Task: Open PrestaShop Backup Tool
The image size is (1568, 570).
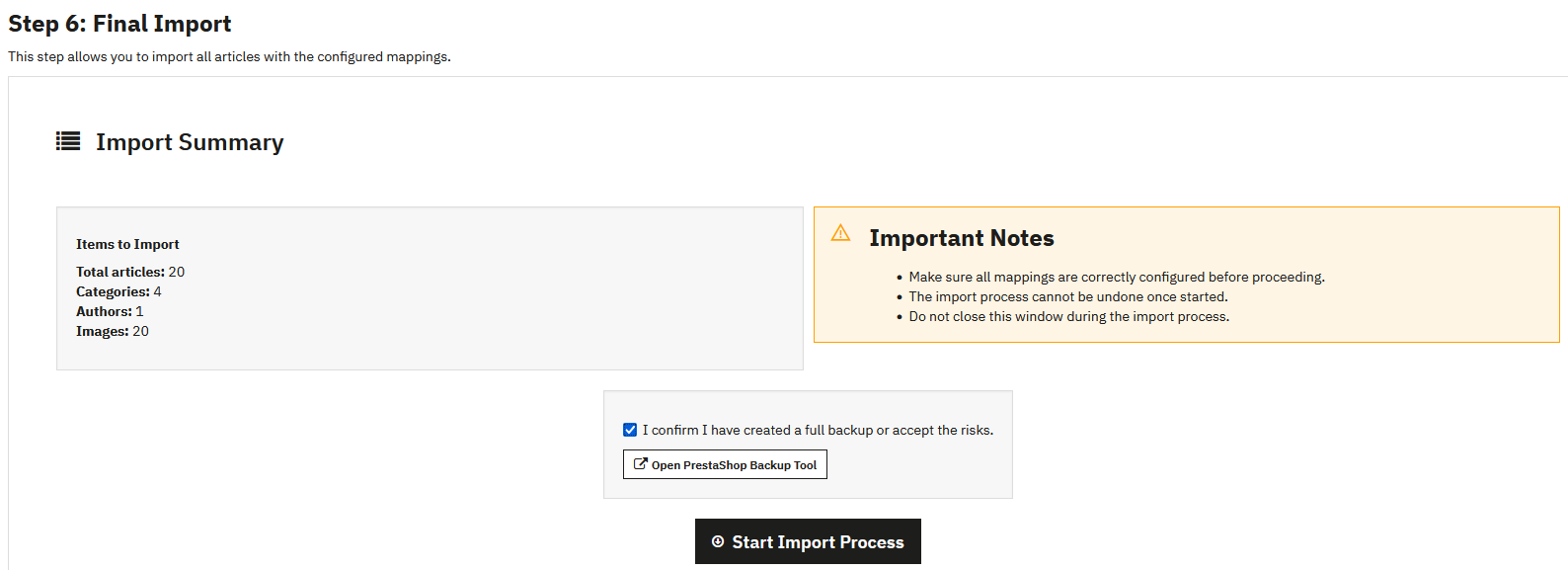Action: (x=725, y=464)
